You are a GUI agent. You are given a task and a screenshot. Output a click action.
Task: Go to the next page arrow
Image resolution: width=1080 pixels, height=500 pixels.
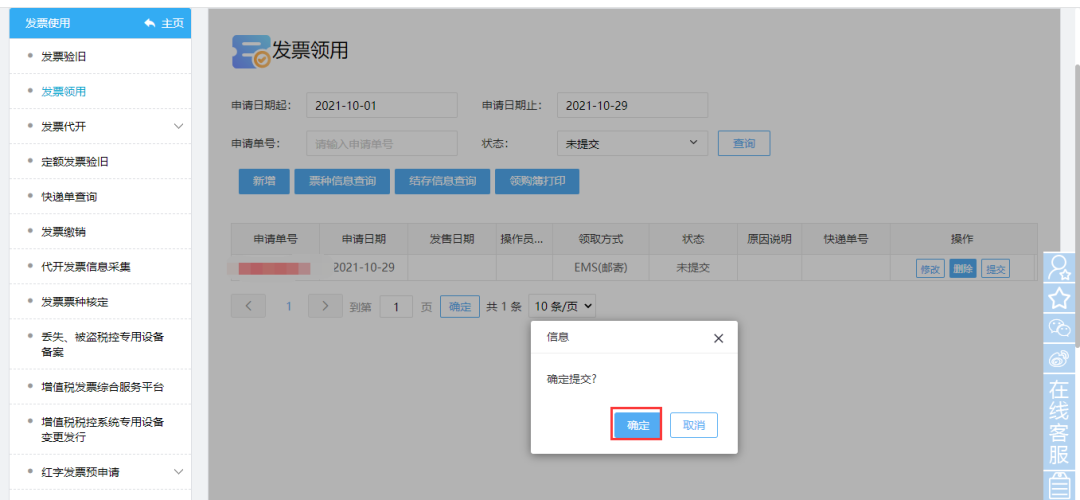(x=325, y=306)
